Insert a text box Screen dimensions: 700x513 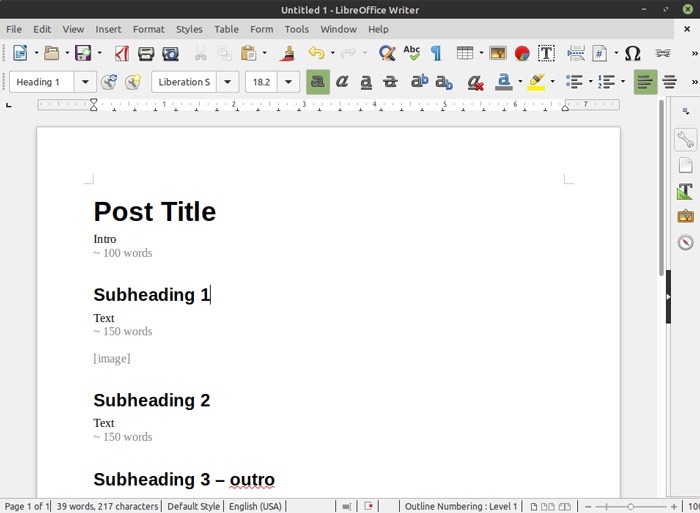coord(546,53)
